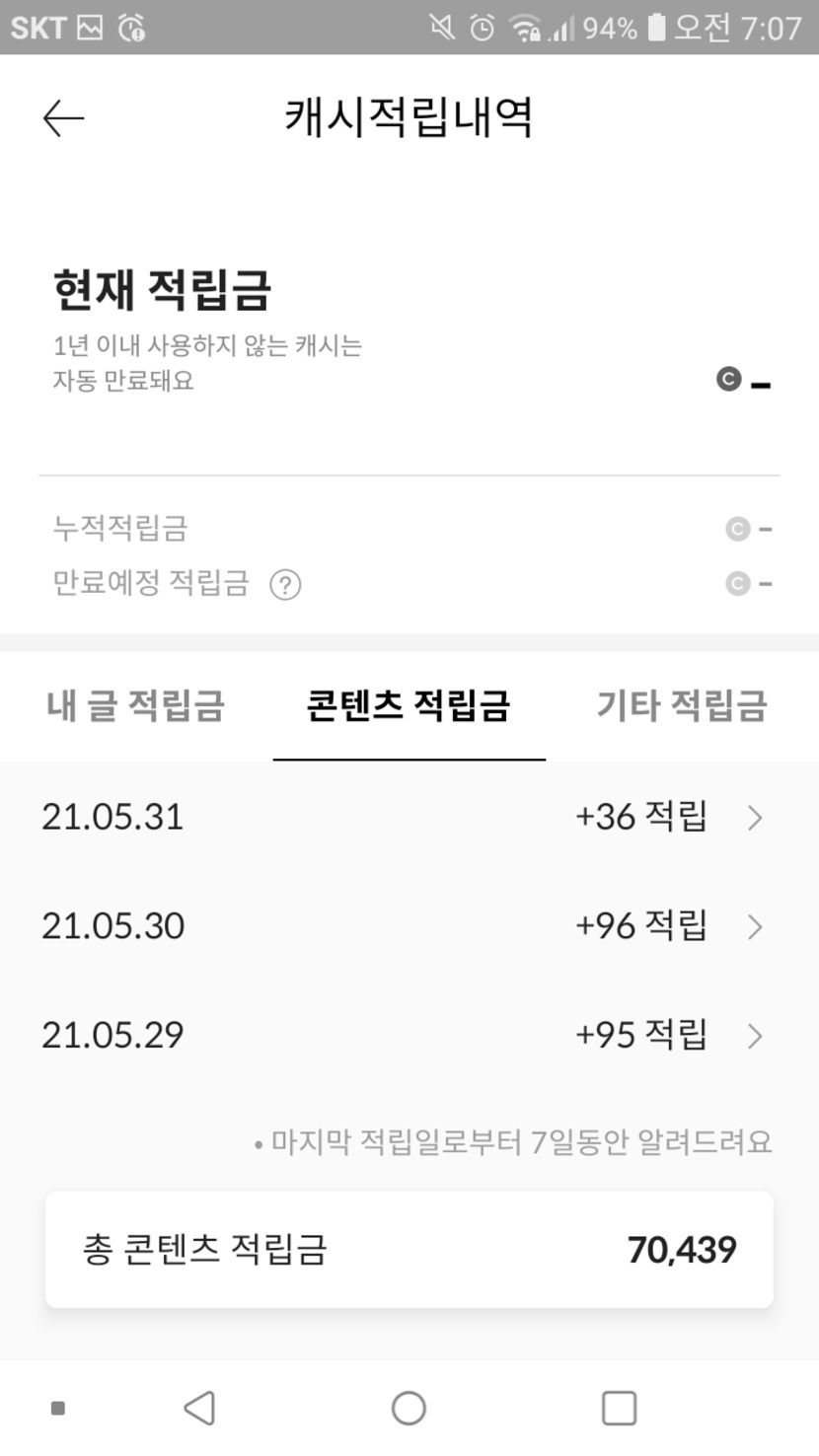
Task: Tap the 캐시적립내역 page title
Action: coord(409,117)
